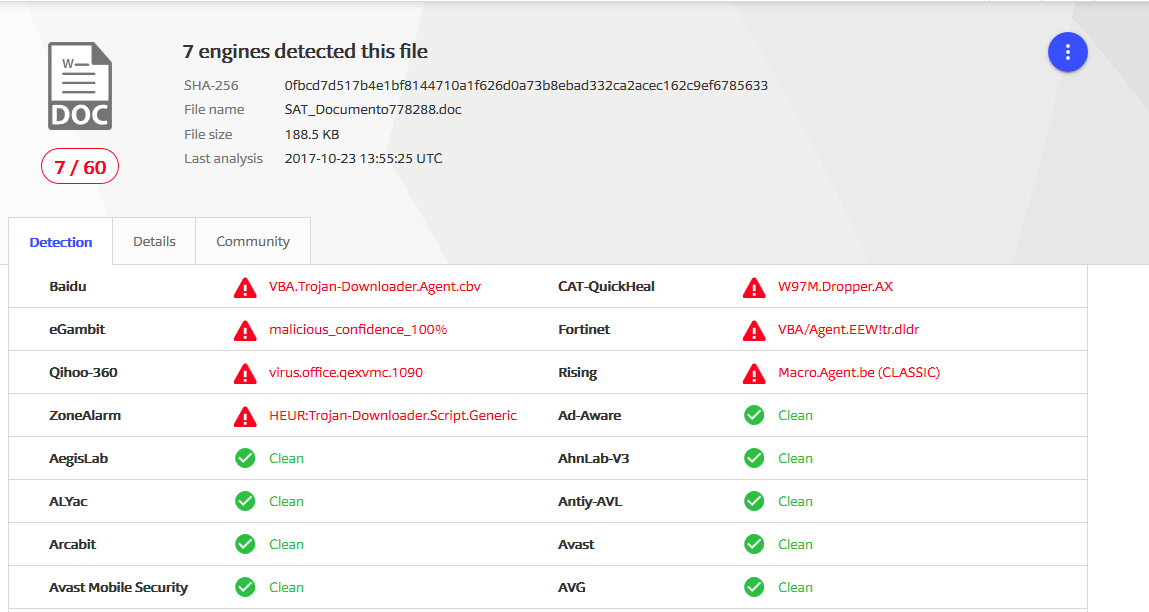Click the AhnLab-V3 engine name
The width and height of the screenshot is (1149, 612).
[594, 458]
